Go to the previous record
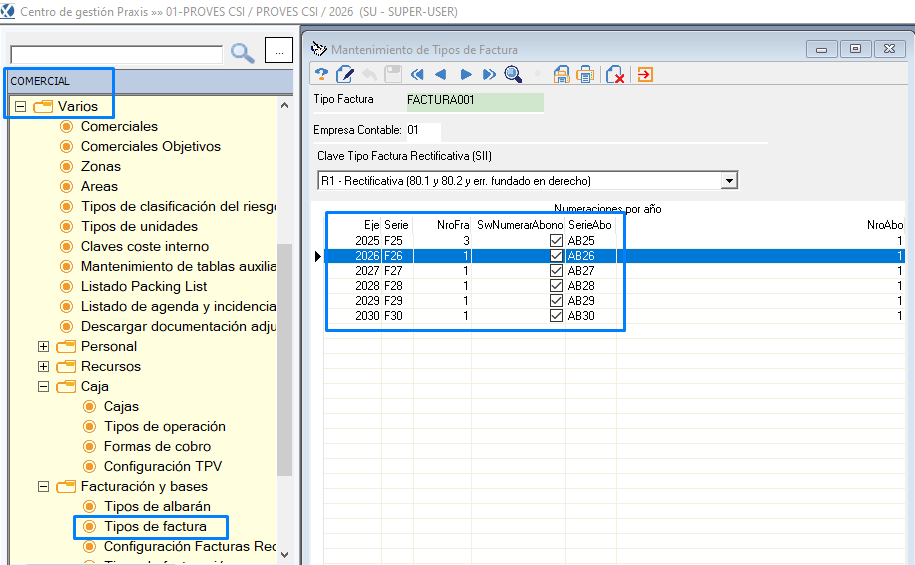Screen dimensions: 915x565 (441, 75)
